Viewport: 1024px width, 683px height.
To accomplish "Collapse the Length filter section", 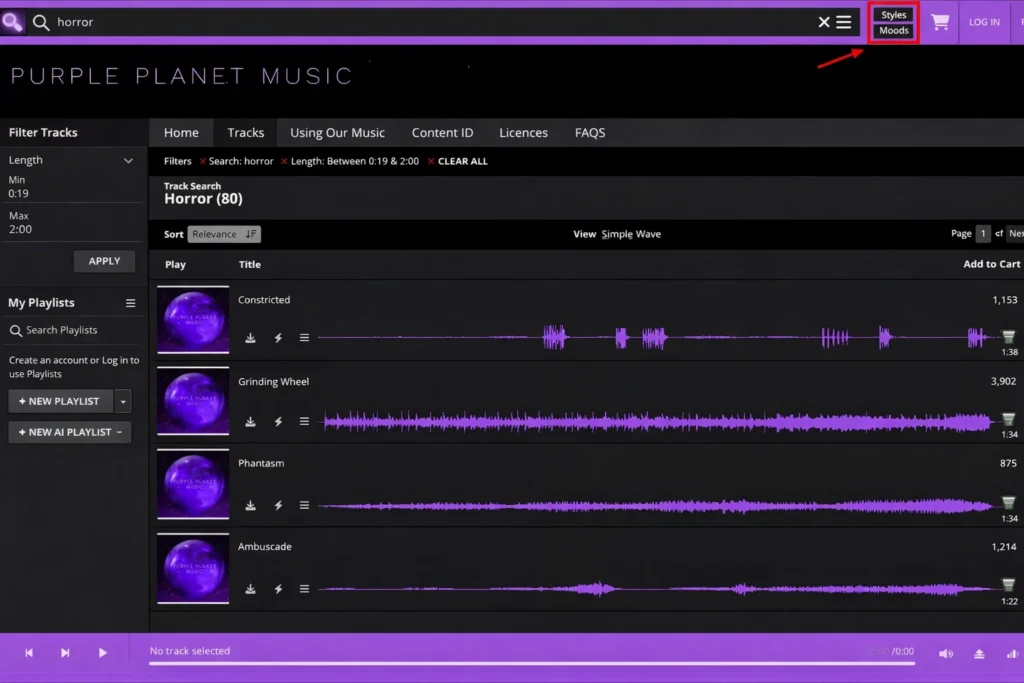I will (128, 159).
